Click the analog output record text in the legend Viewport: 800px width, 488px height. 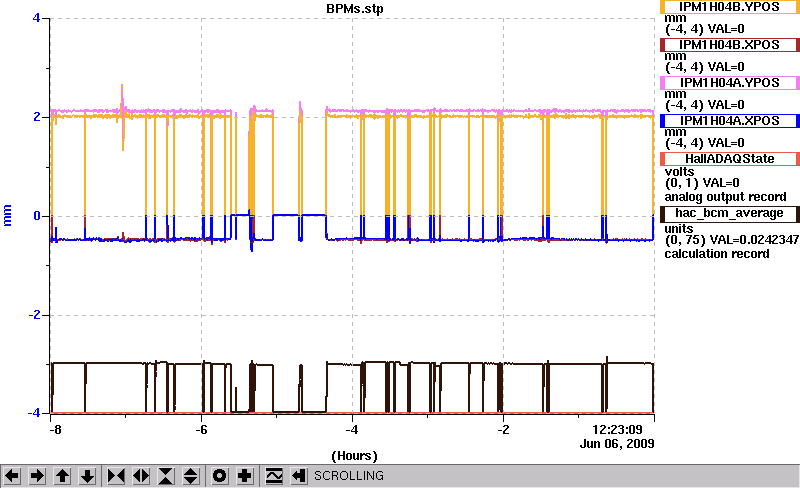click(x=725, y=197)
